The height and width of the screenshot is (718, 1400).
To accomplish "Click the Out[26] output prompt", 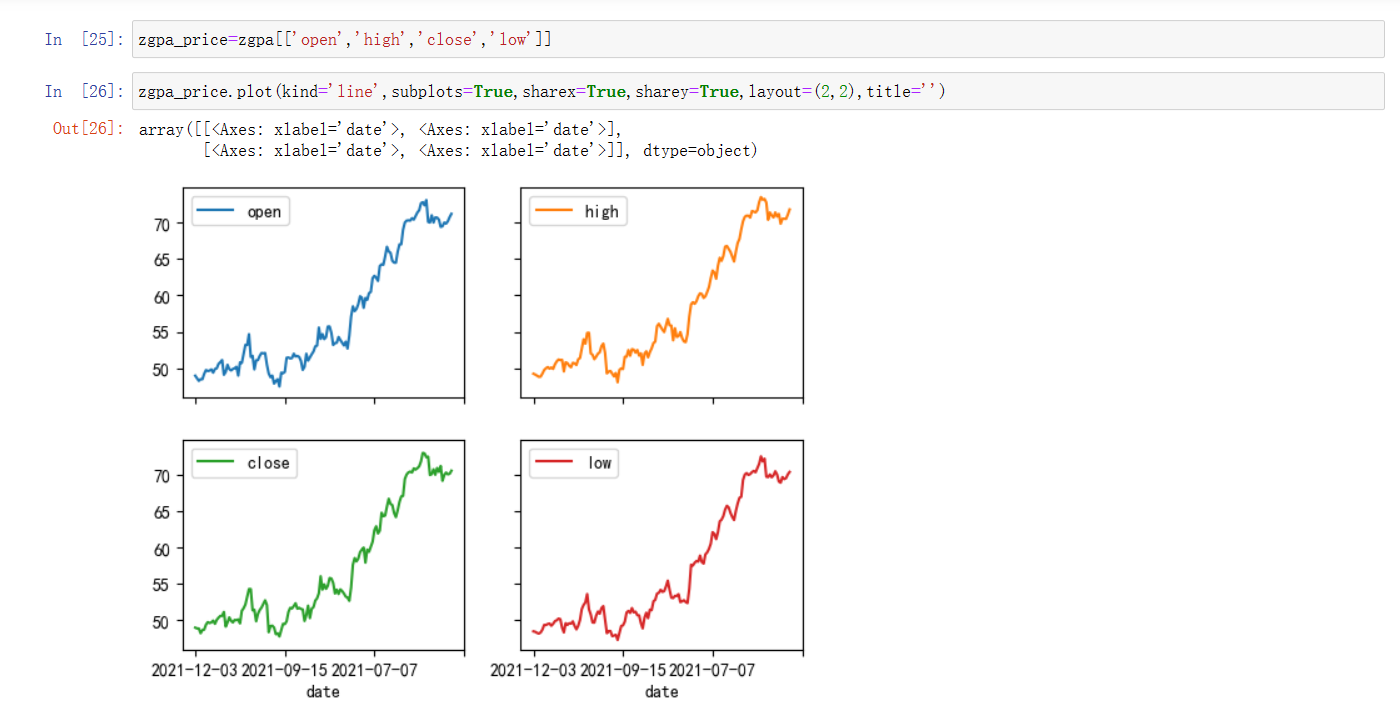I will point(88,128).
